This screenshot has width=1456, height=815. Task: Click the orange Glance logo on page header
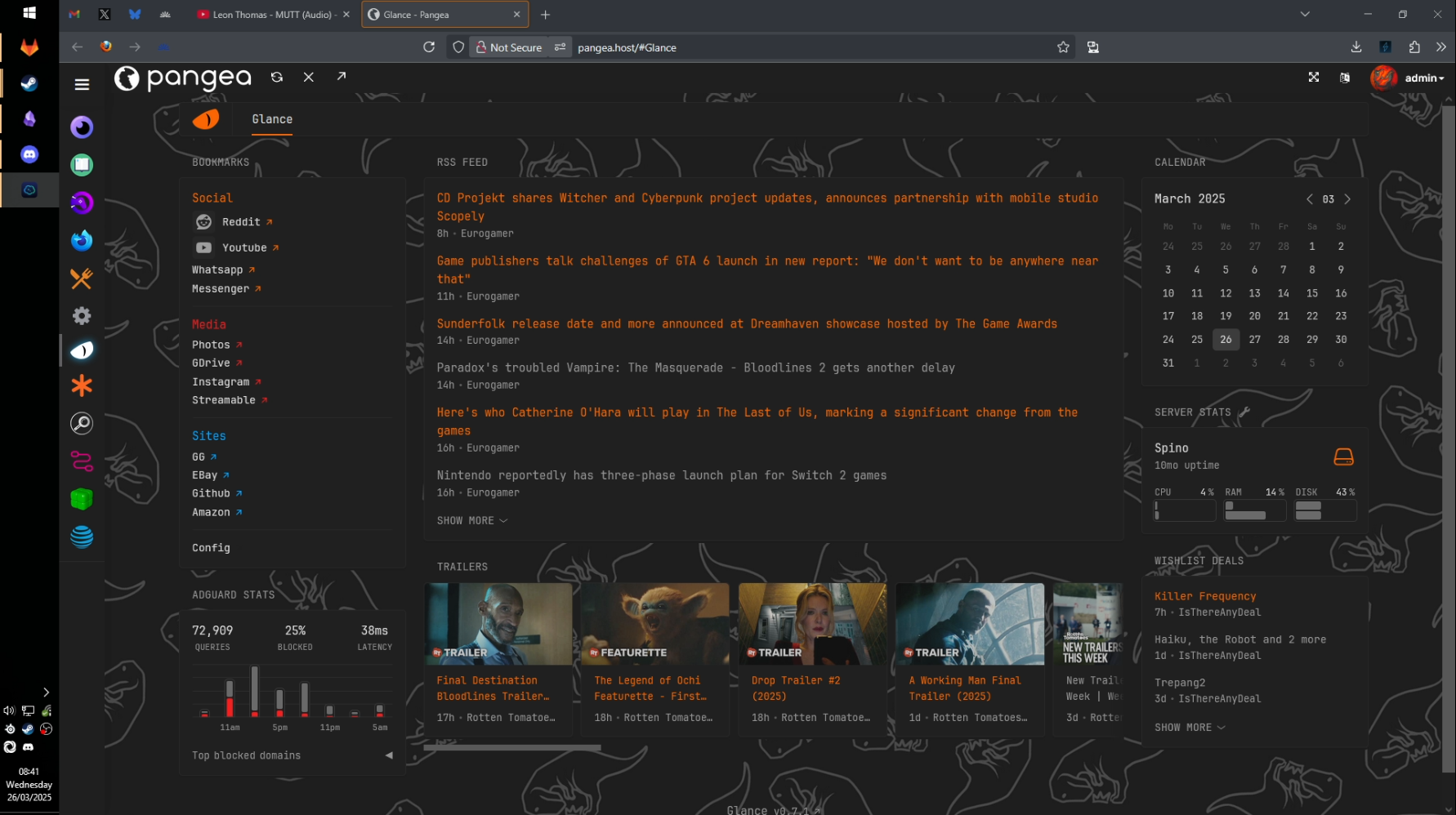click(x=206, y=119)
